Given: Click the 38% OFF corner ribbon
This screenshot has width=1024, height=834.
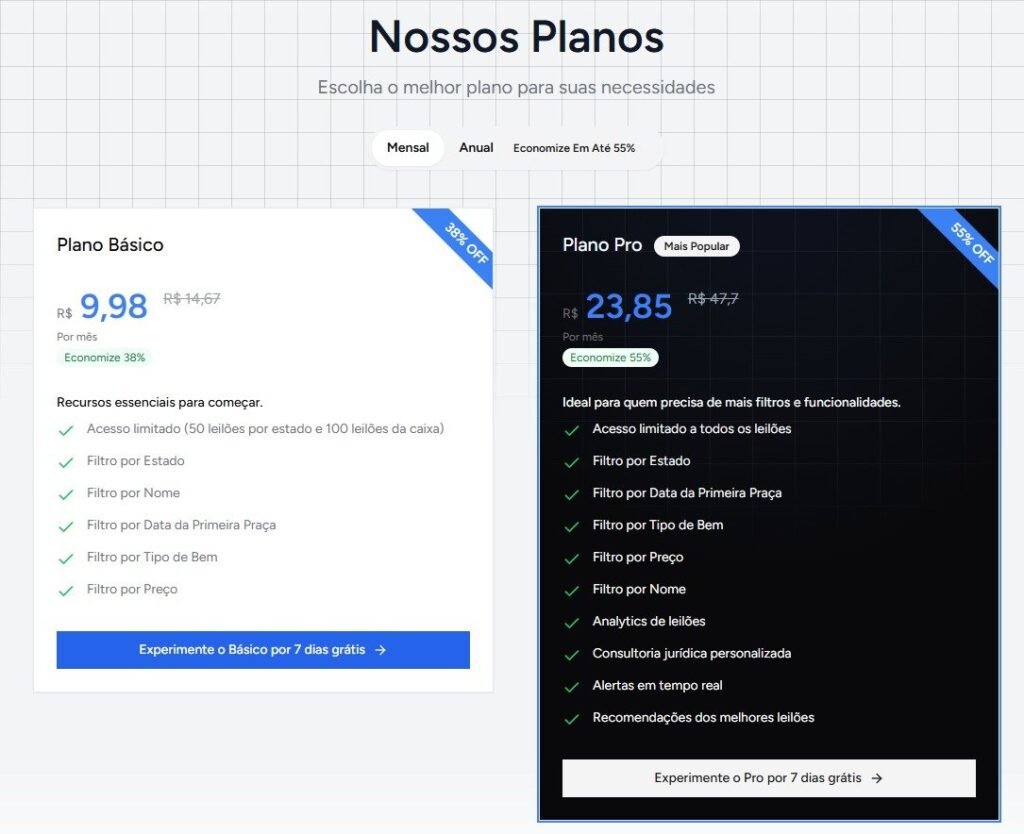Looking at the screenshot, I should tap(464, 246).
